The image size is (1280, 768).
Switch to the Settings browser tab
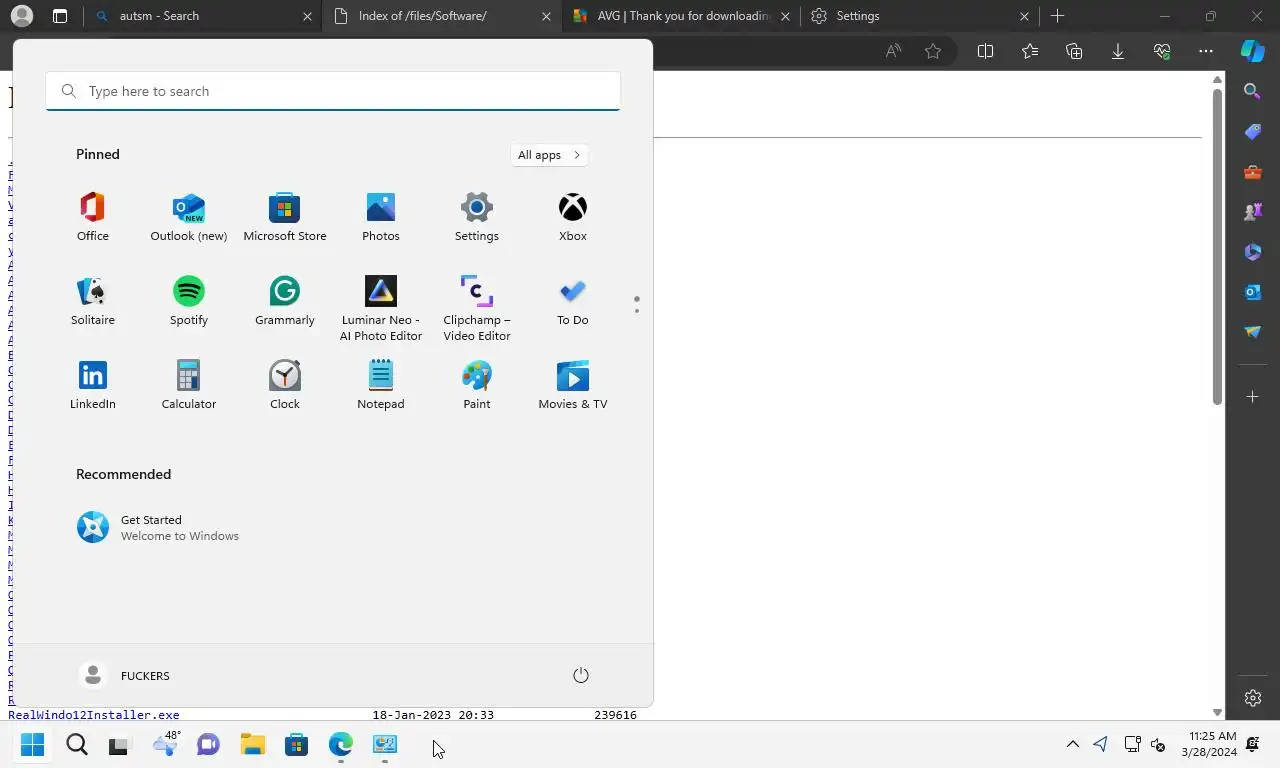pos(919,16)
